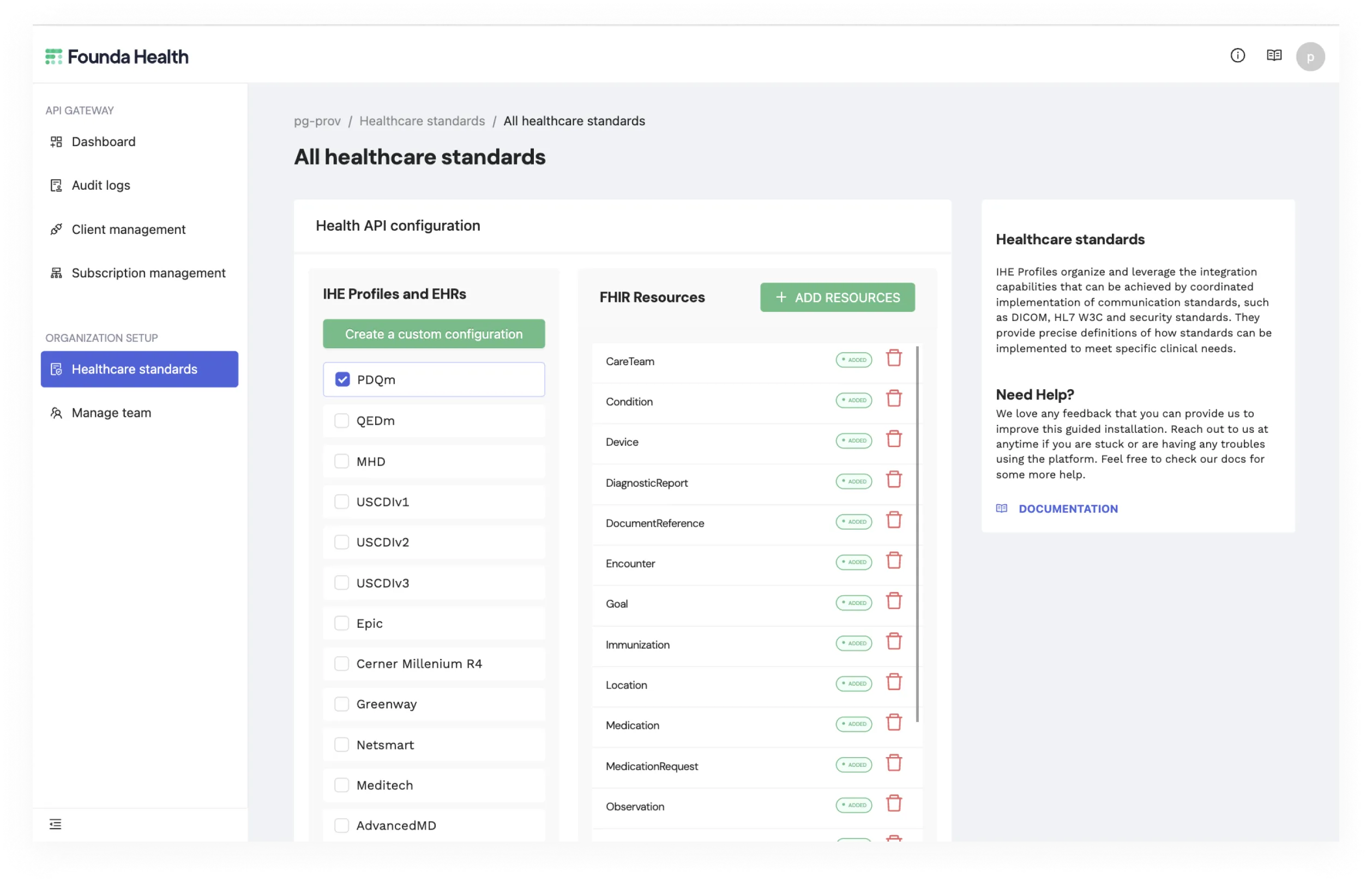Screen dimensions: 1372x883
Task: Click the trash icon for Goal
Action: [x=894, y=601]
